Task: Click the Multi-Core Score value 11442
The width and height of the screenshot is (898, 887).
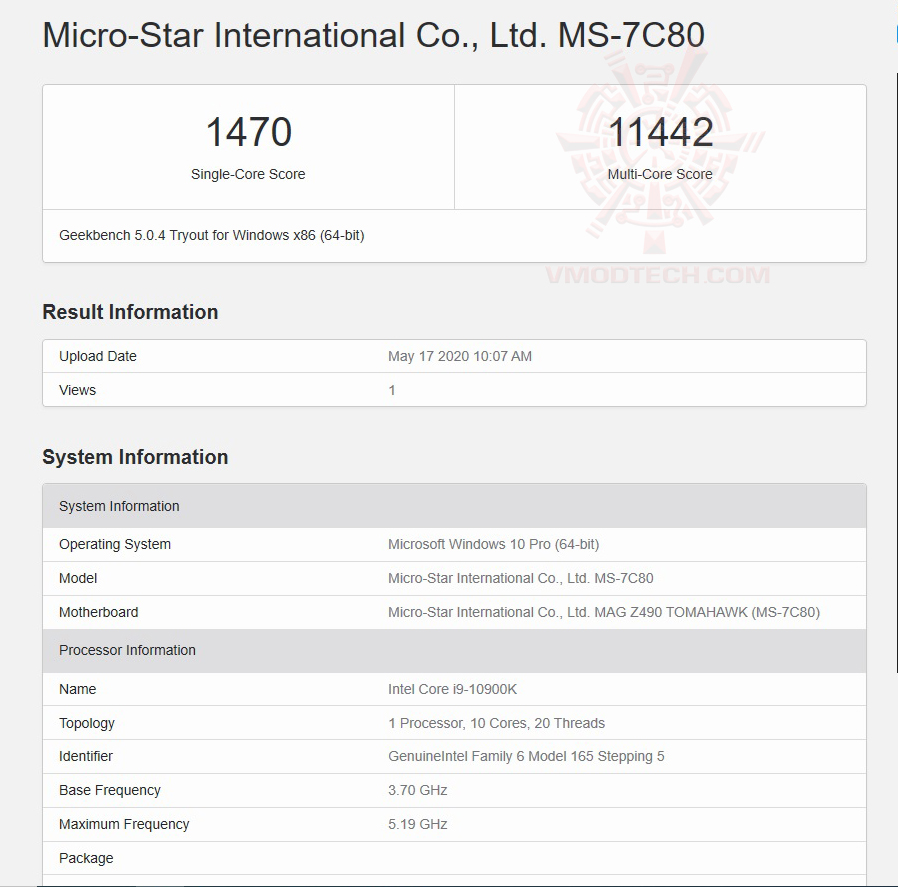Action: (661, 131)
